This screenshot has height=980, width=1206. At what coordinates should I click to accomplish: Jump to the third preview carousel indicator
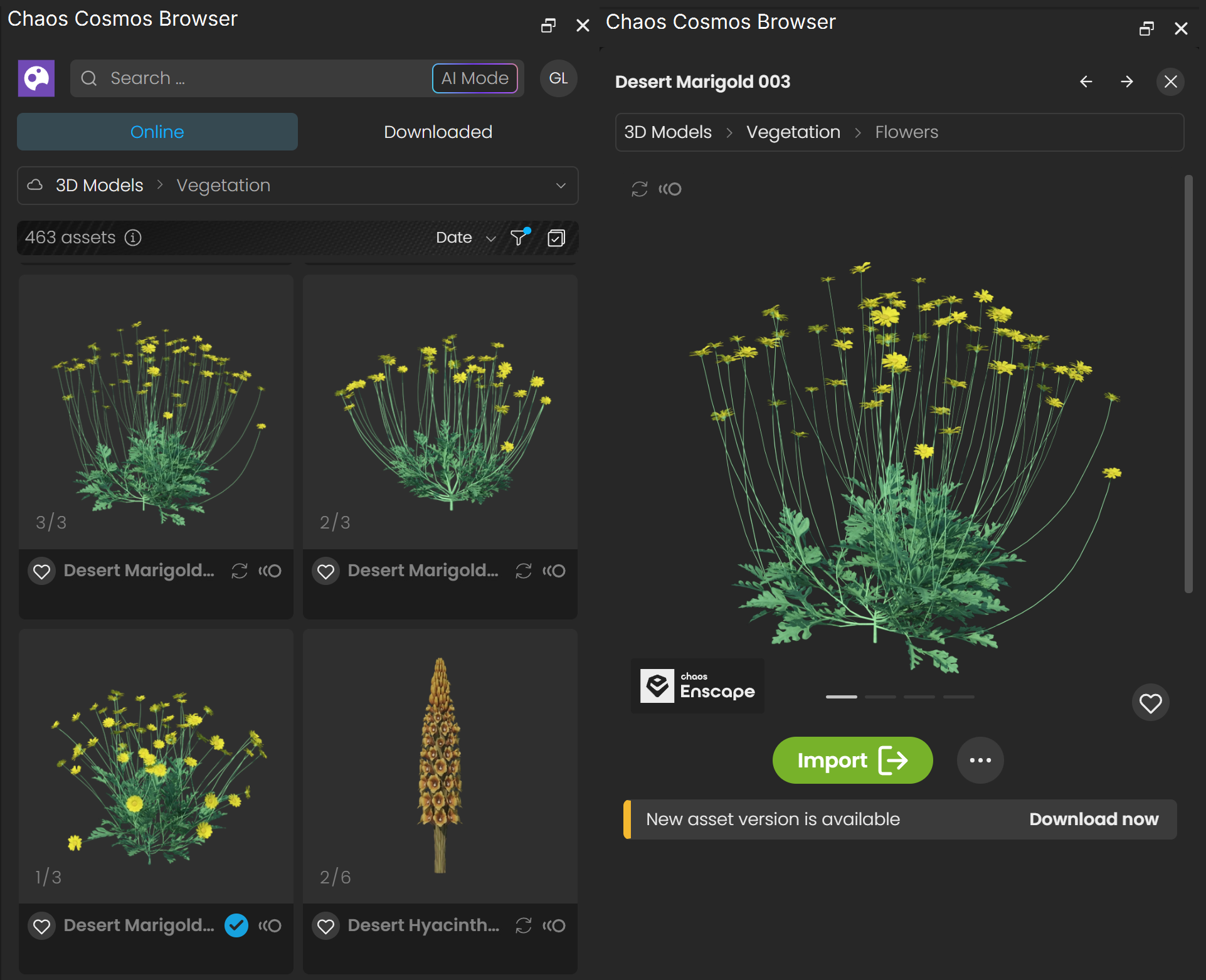(919, 697)
